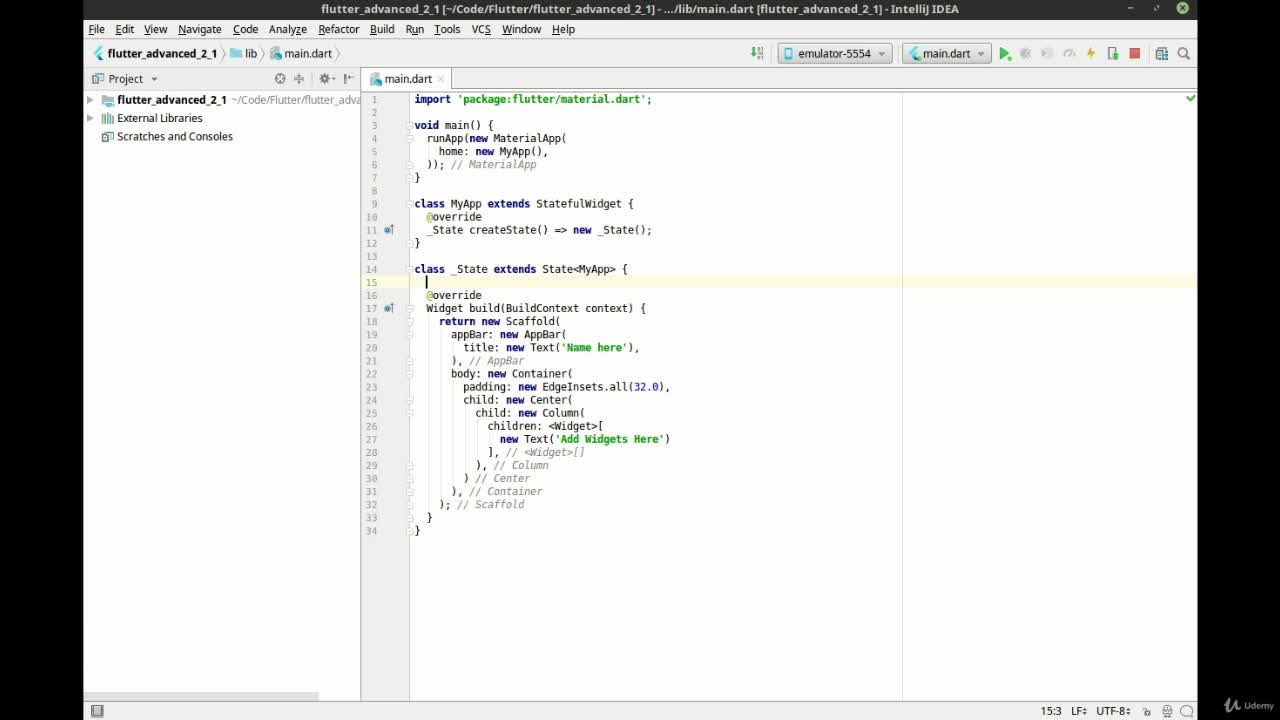Select Scratches and Consoles in project tree

tap(174, 137)
